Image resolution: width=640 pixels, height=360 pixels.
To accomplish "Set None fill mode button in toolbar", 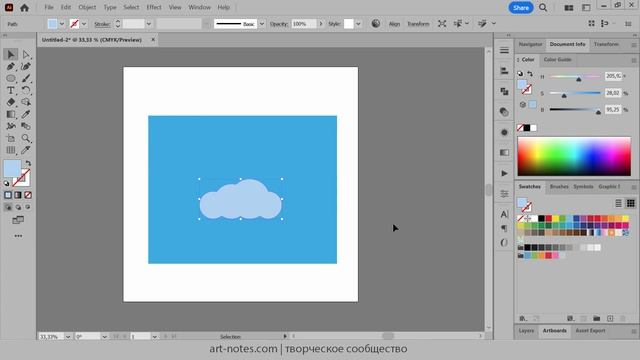I will point(28,195).
